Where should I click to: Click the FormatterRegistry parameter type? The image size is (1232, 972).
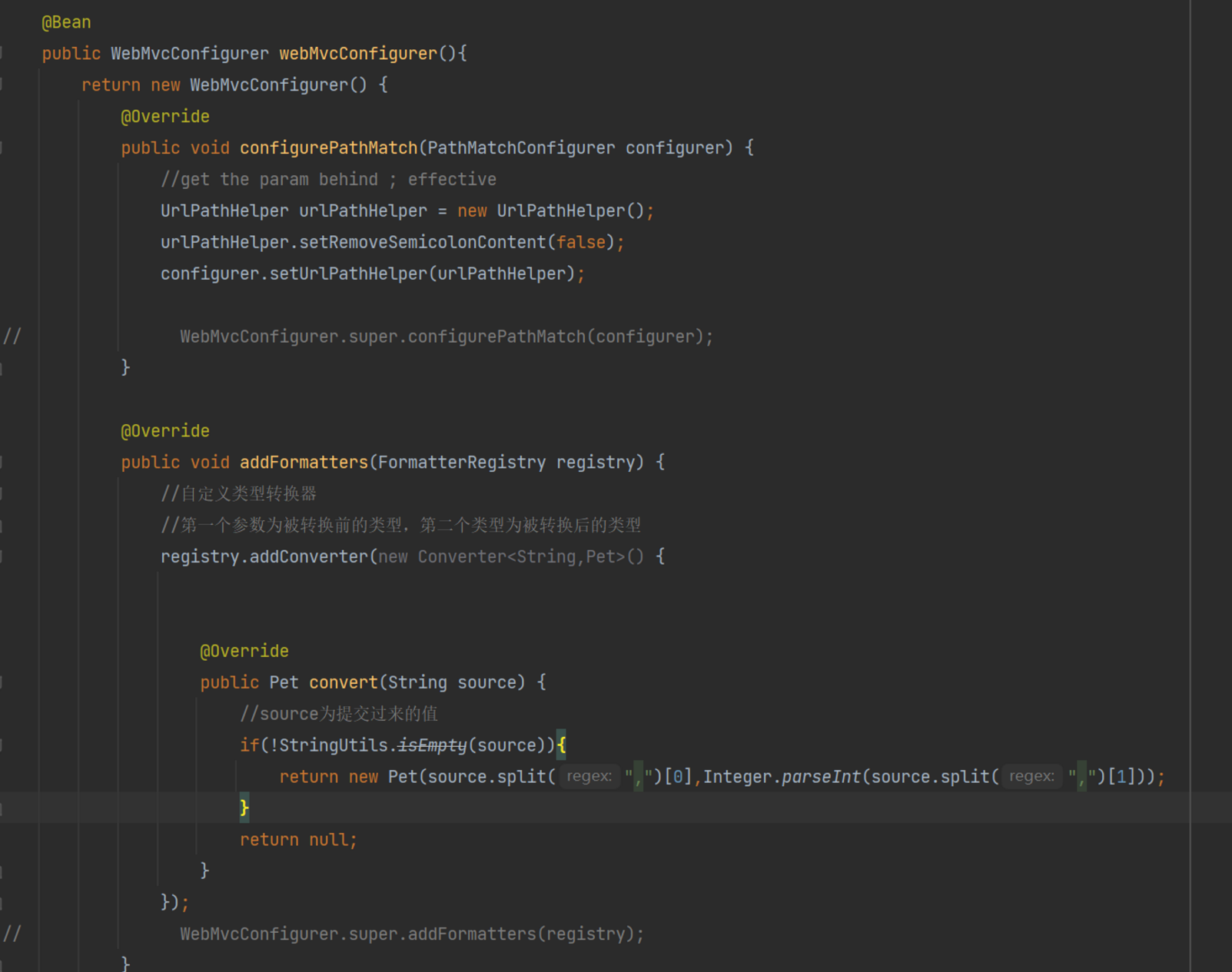pyautogui.click(x=461, y=463)
